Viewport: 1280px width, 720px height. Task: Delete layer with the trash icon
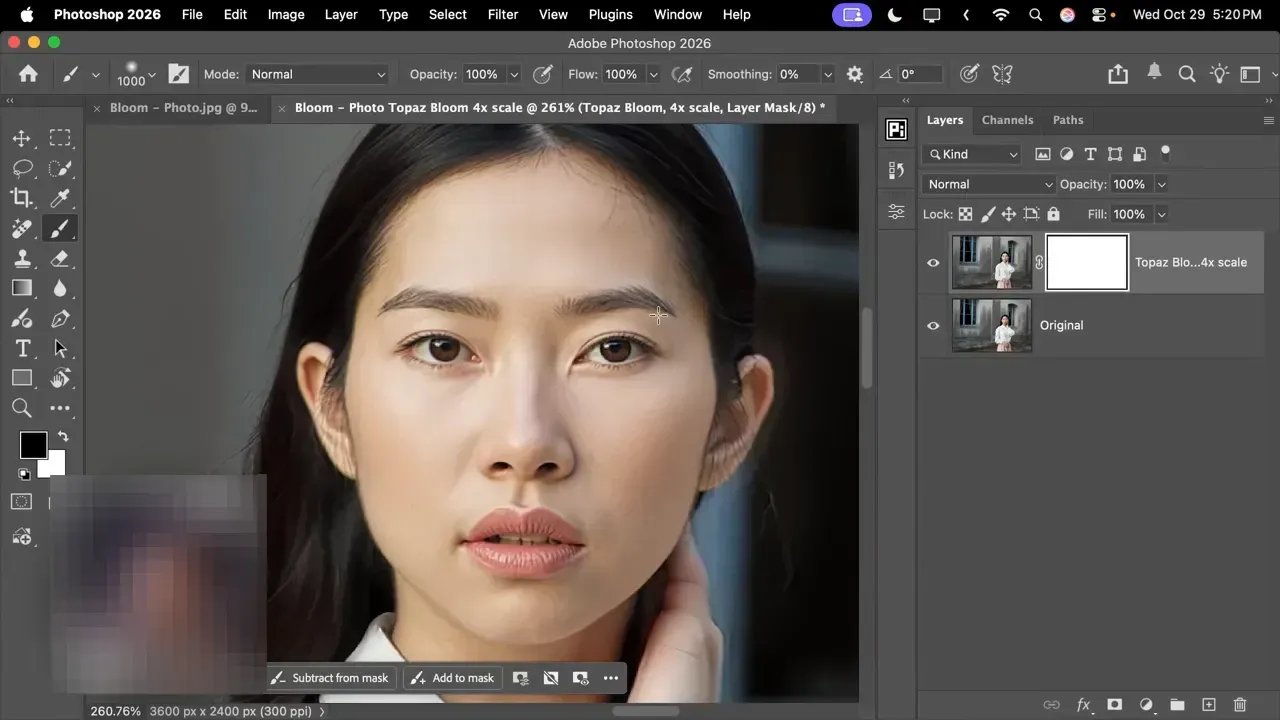click(x=1242, y=704)
